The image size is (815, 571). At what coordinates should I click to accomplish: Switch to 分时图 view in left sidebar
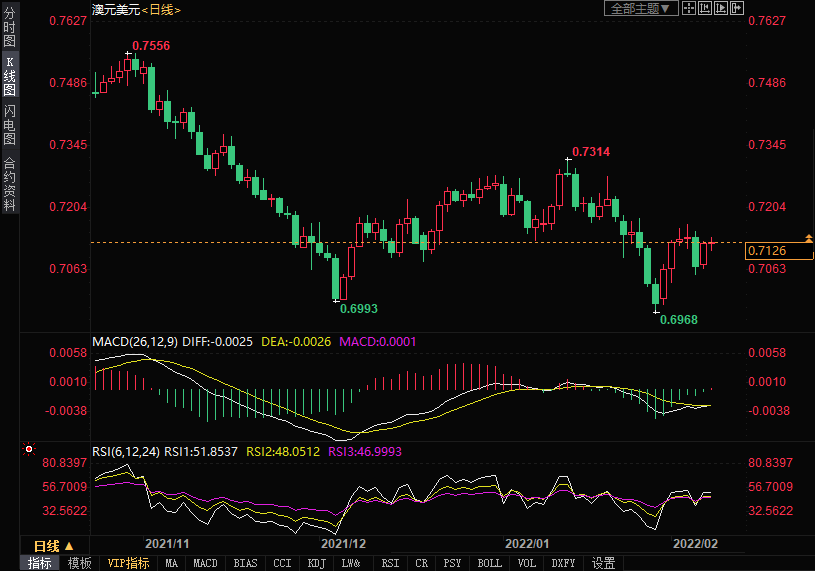coord(9,28)
